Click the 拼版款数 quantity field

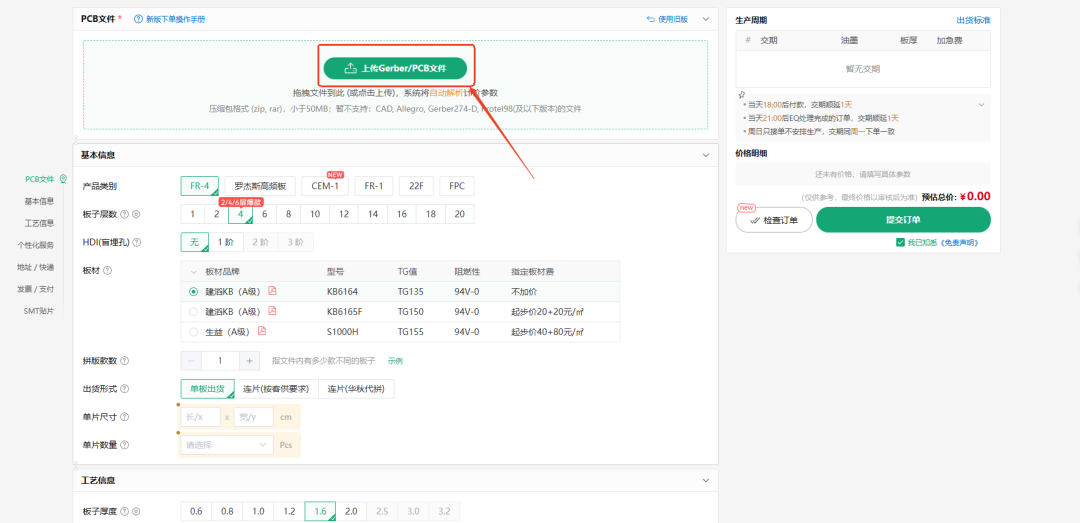tap(220, 360)
